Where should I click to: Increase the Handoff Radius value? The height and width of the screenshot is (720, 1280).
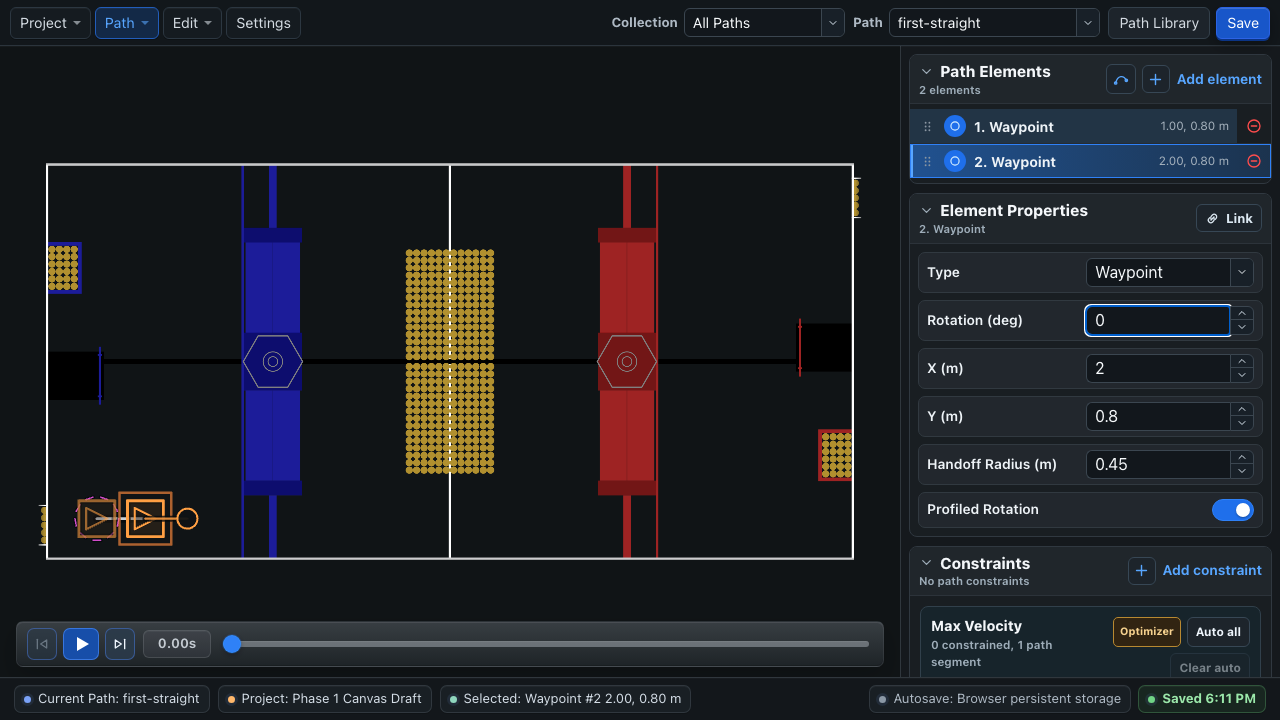pos(1242,457)
